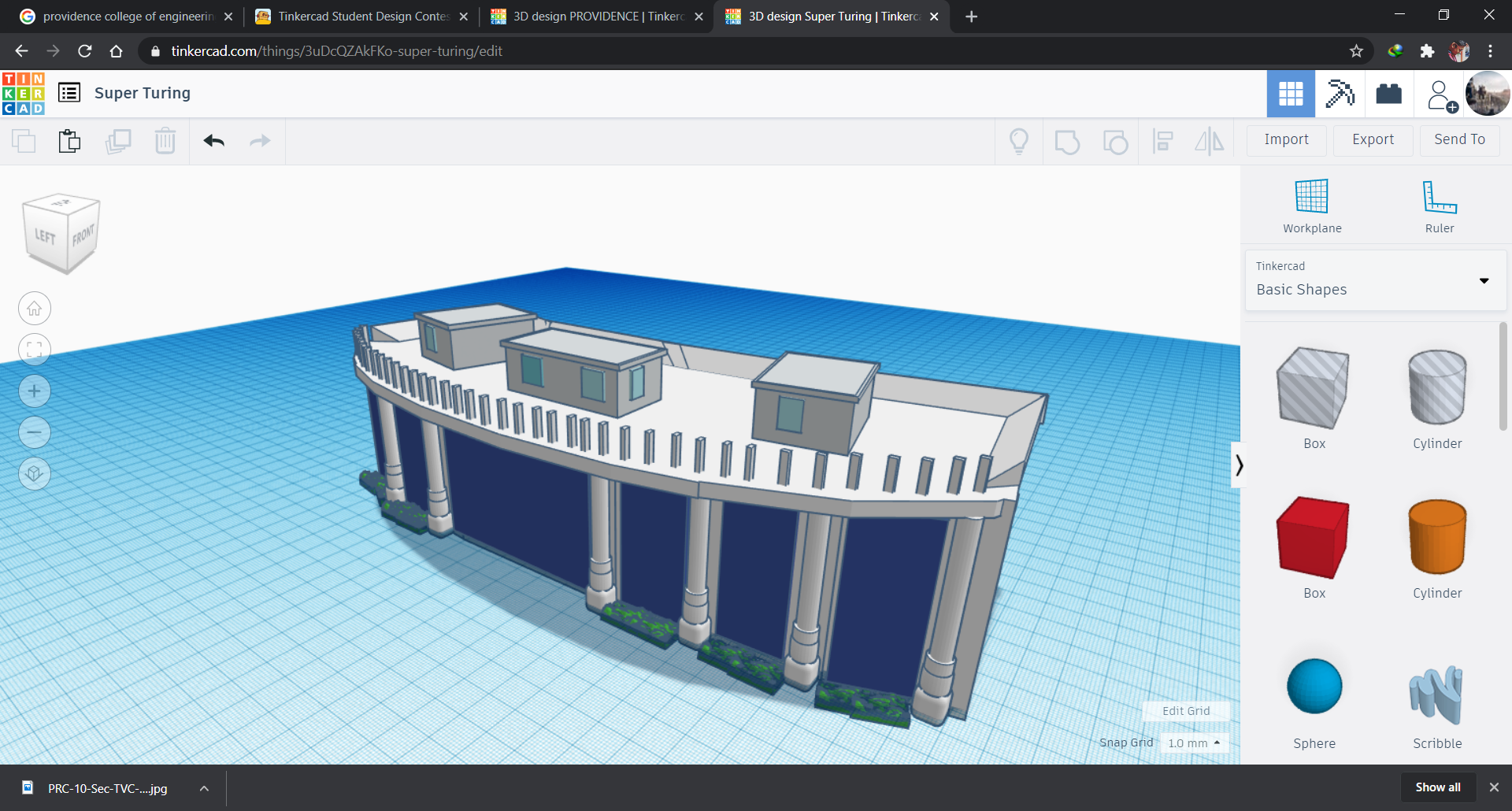Image resolution: width=1512 pixels, height=811 pixels.
Task: Undo the last action
Action: pyautogui.click(x=214, y=141)
